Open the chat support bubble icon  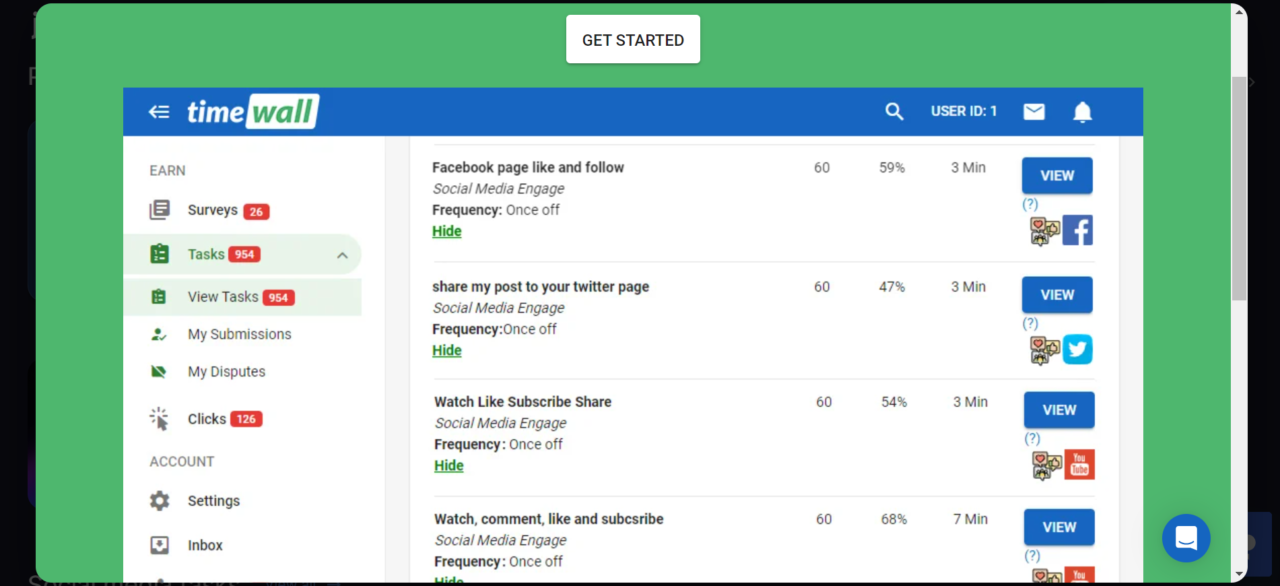[1186, 538]
